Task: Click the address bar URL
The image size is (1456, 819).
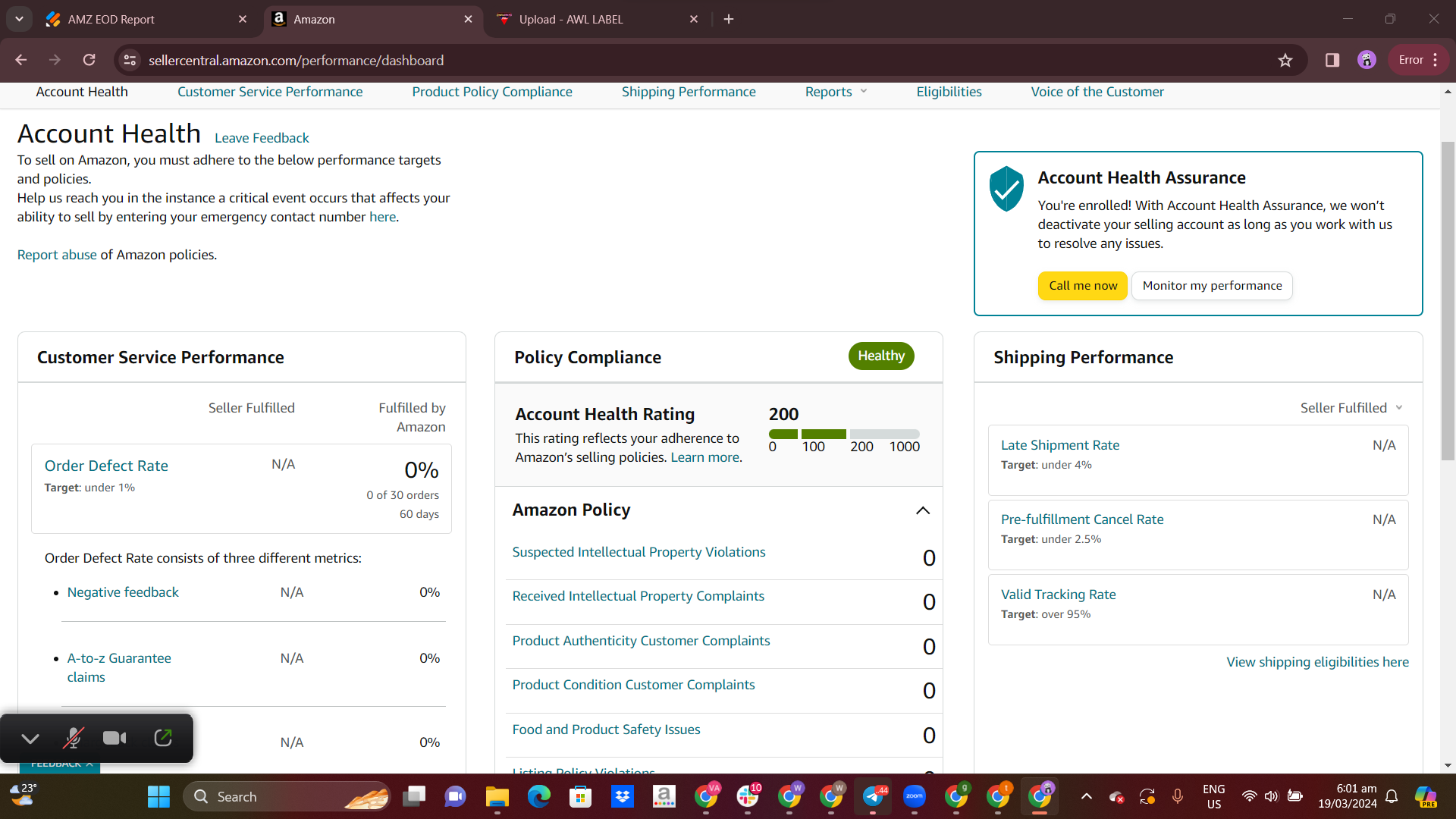Action: (296, 60)
